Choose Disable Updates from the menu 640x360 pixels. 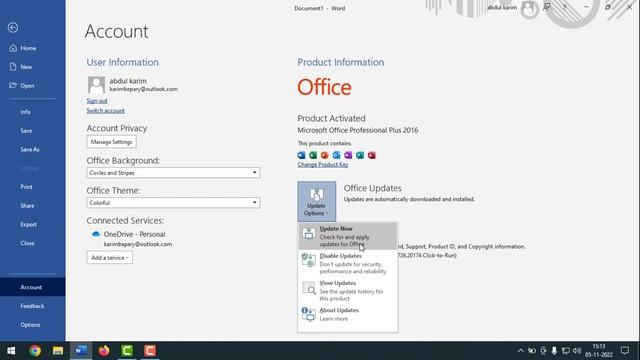pyautogui.click(x=348, y=264)
